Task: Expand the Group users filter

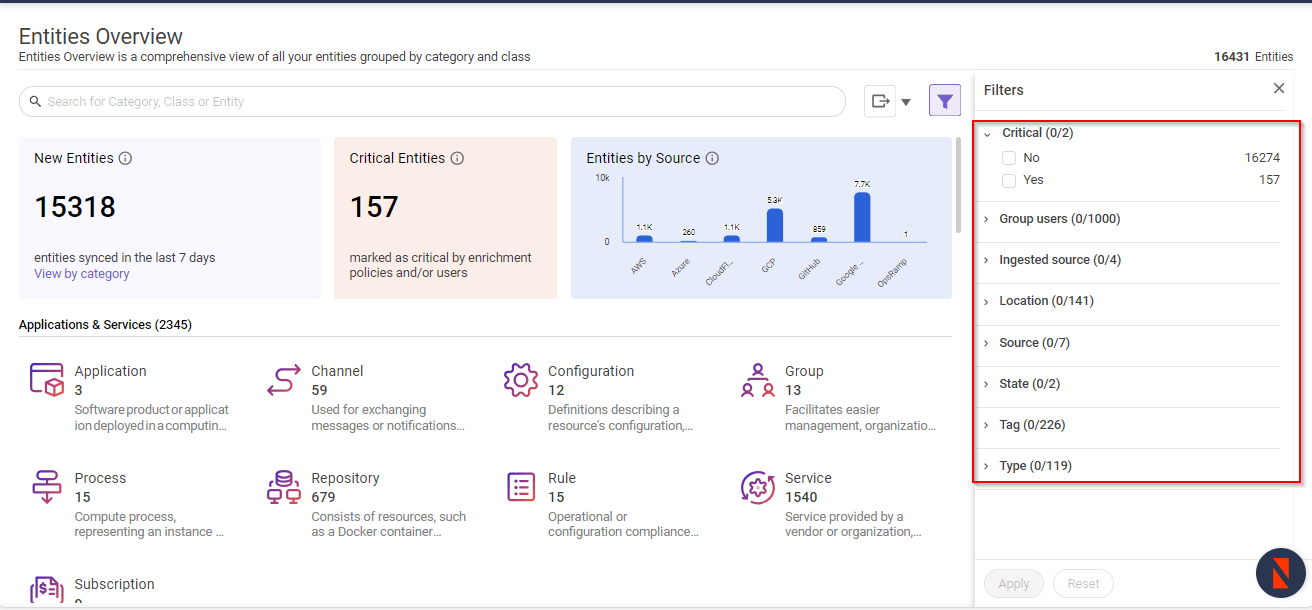Action: click(x=988, y=218)
